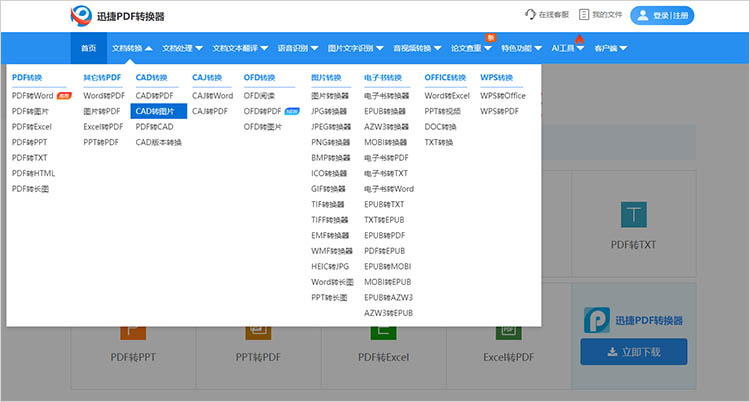Open OFD转图片 menu entry
The height and width of the screenshot is (402, 750).
click(x=262, y=127)
